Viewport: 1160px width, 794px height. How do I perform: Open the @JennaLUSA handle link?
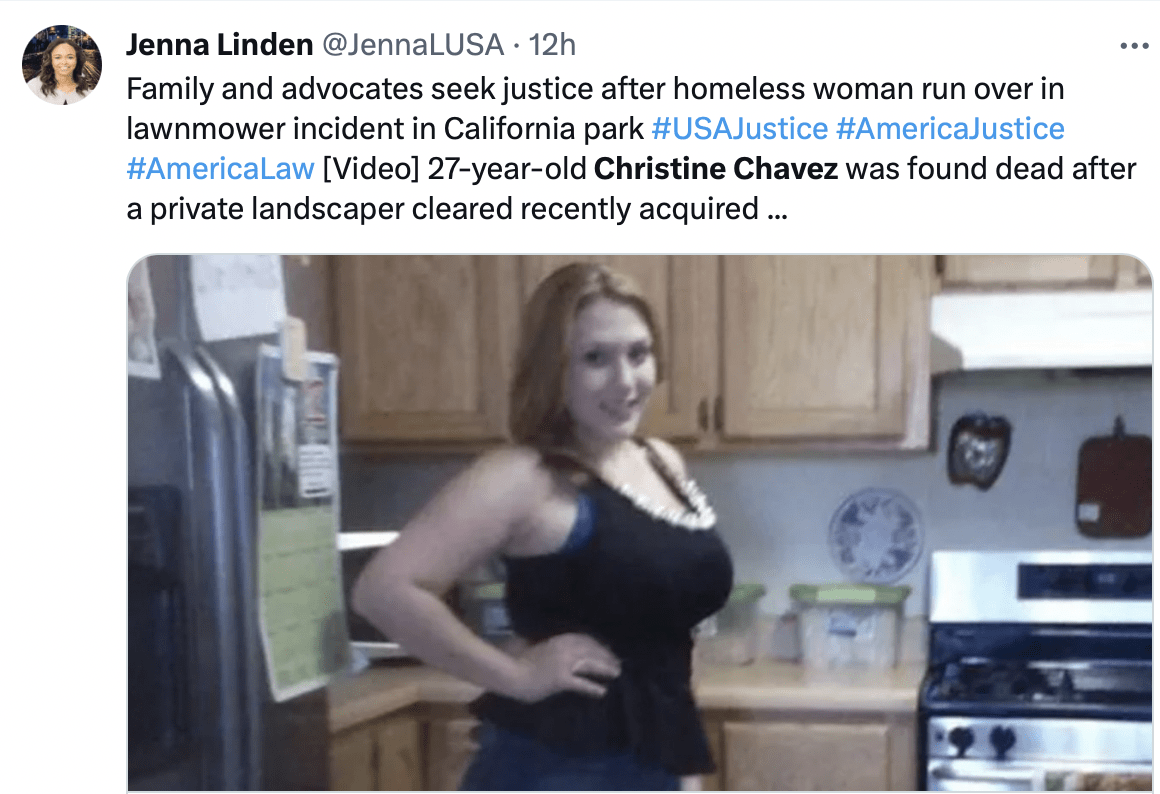[413, 45]
